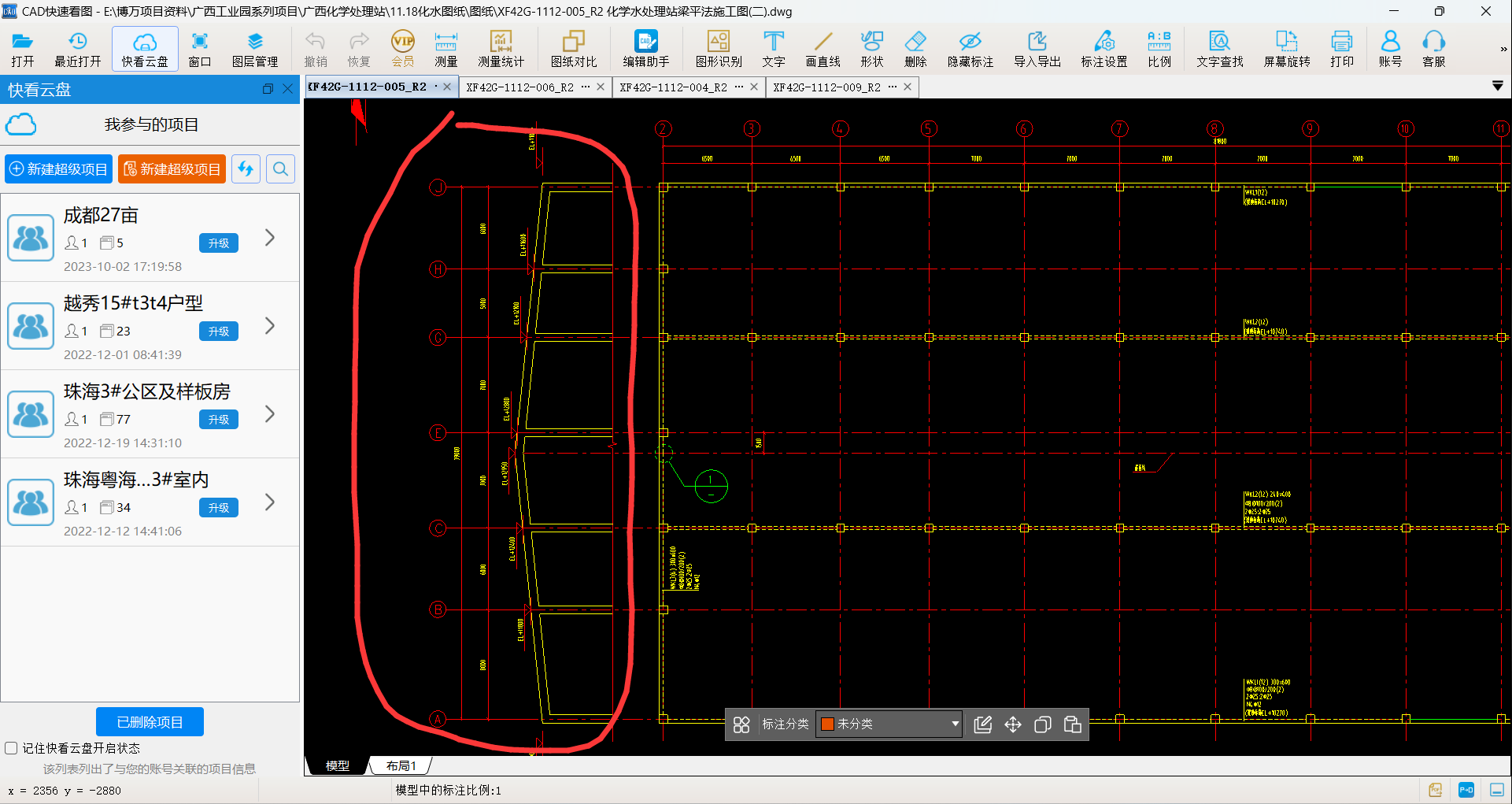Edit annotation with the pencil icon
1512x804 pixels.
pyautogui.click(x=982, y=724)
